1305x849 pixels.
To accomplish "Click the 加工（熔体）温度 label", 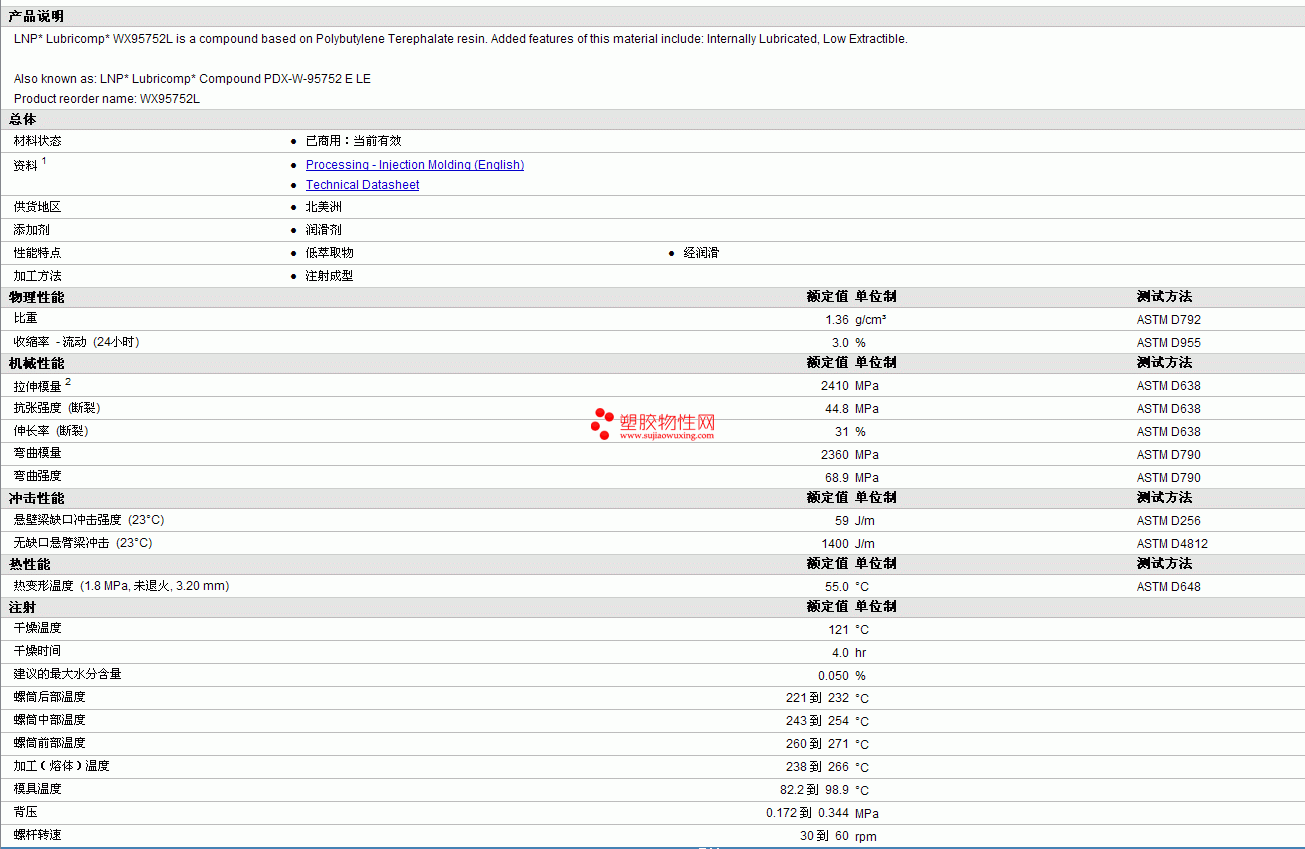I will (x=61, y=766).
